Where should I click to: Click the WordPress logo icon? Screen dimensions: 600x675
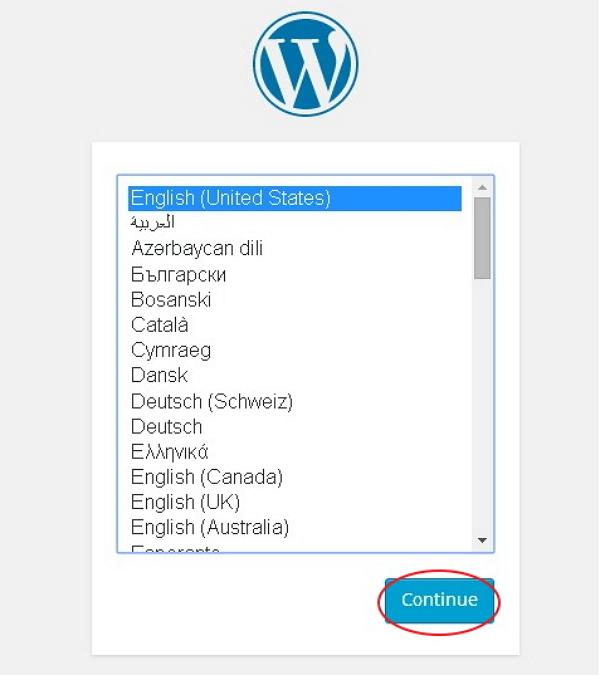pos(305,66)
